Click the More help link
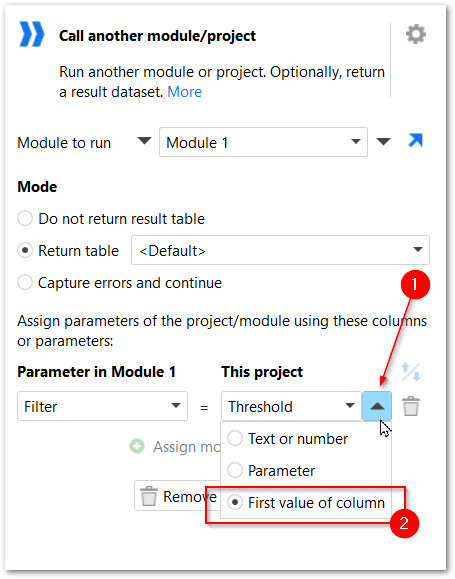 click(x=185, y=92)
